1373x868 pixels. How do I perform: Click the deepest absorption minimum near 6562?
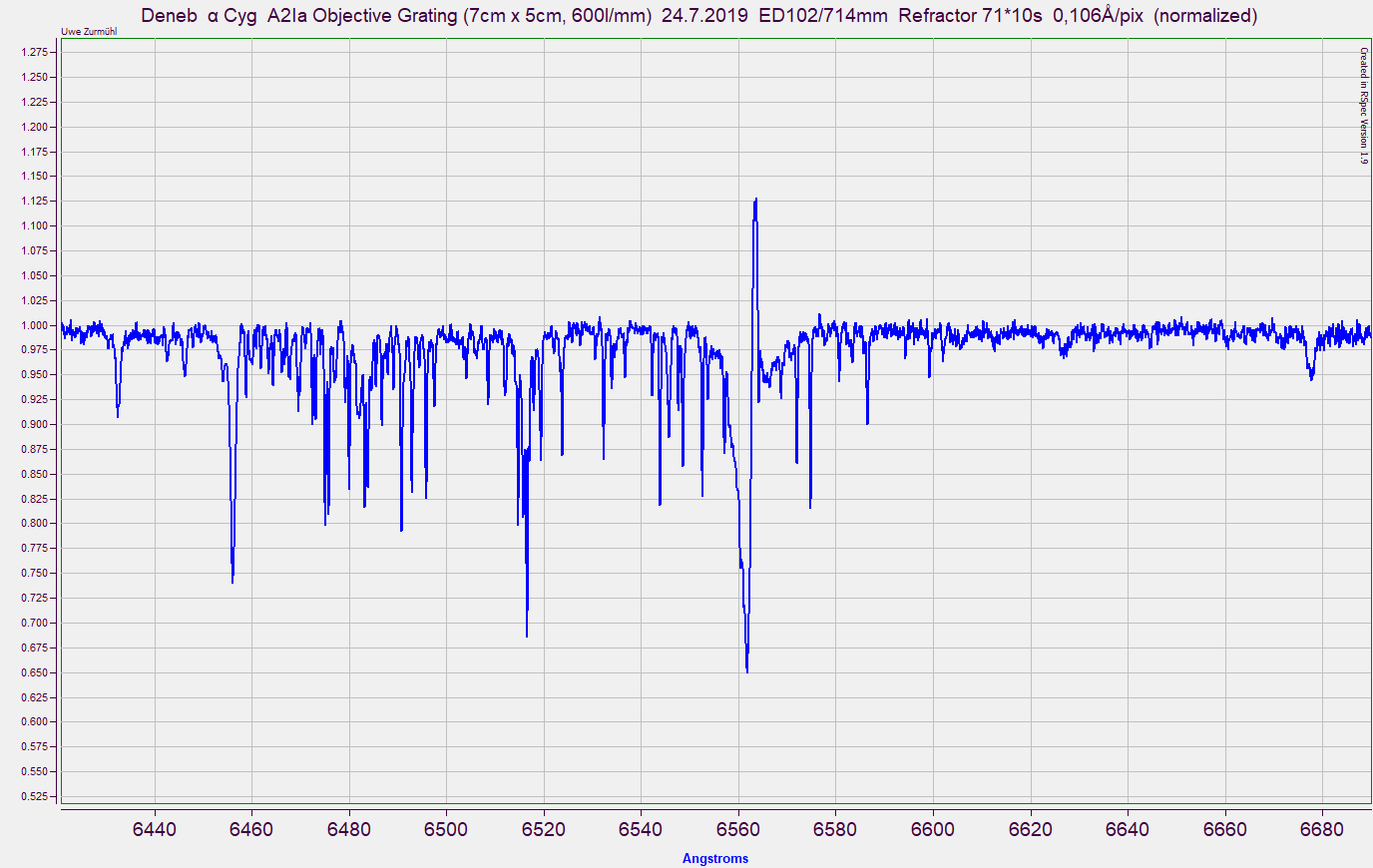click(x=746, y=669)
